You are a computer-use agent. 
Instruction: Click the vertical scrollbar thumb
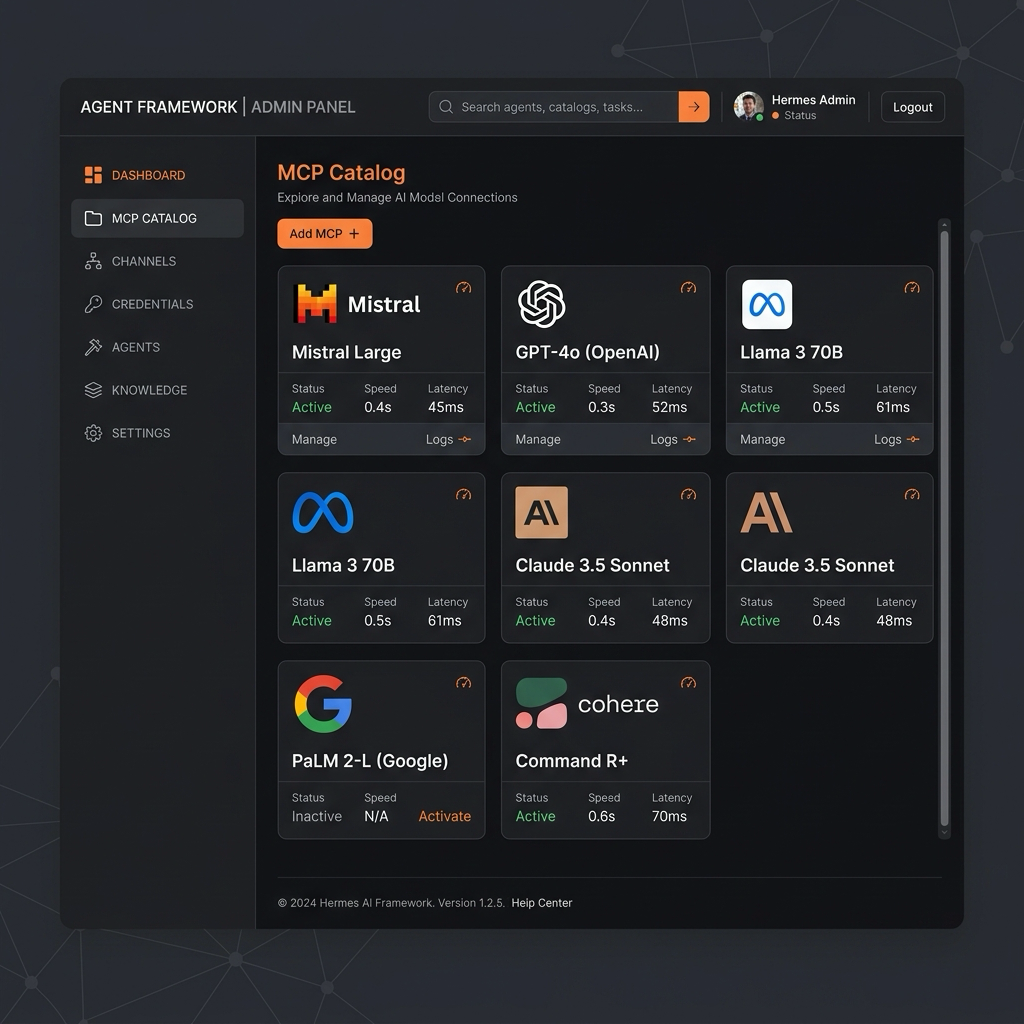(944, 528)
